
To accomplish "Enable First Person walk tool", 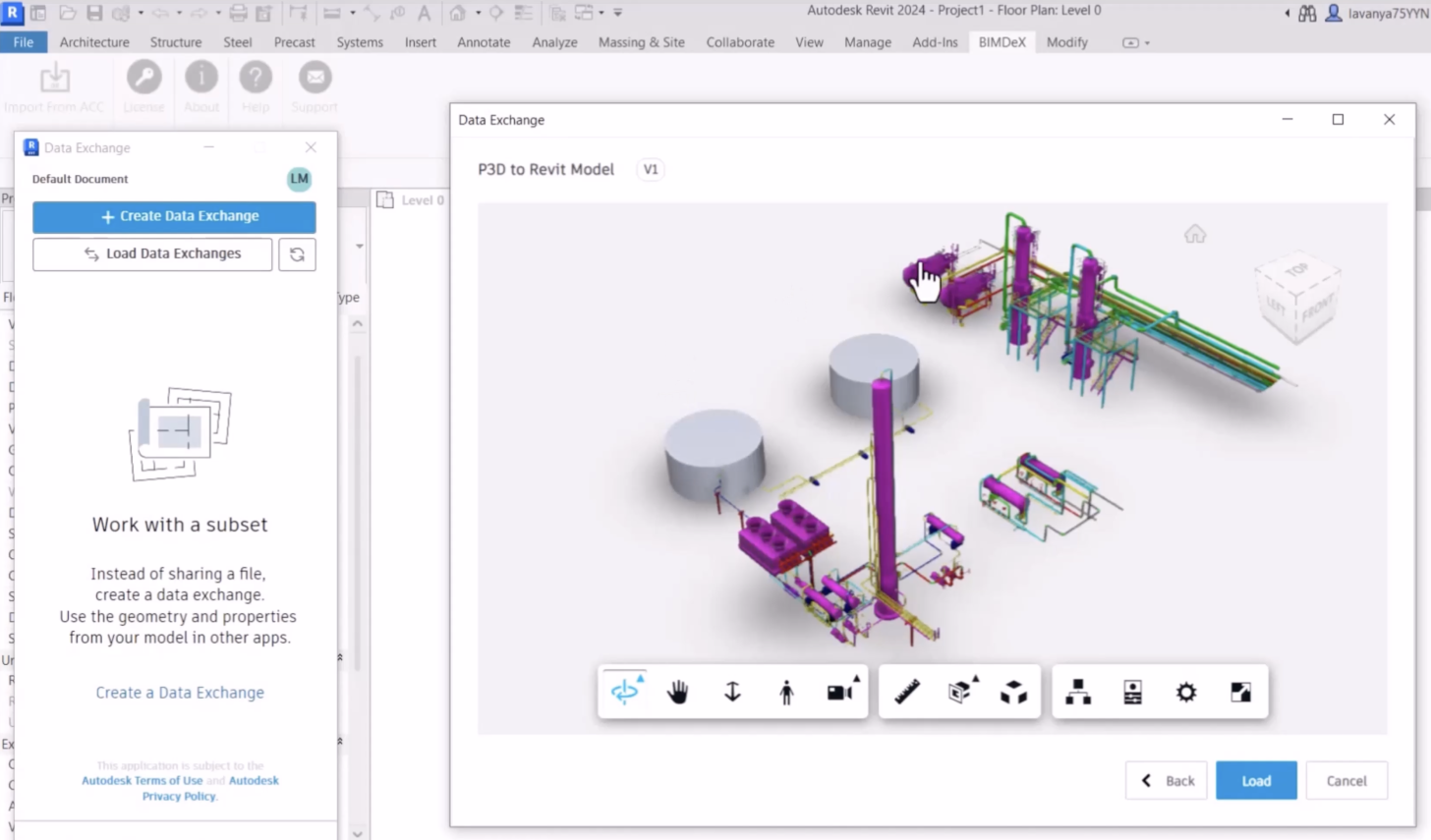I will (x=786, y=692).
